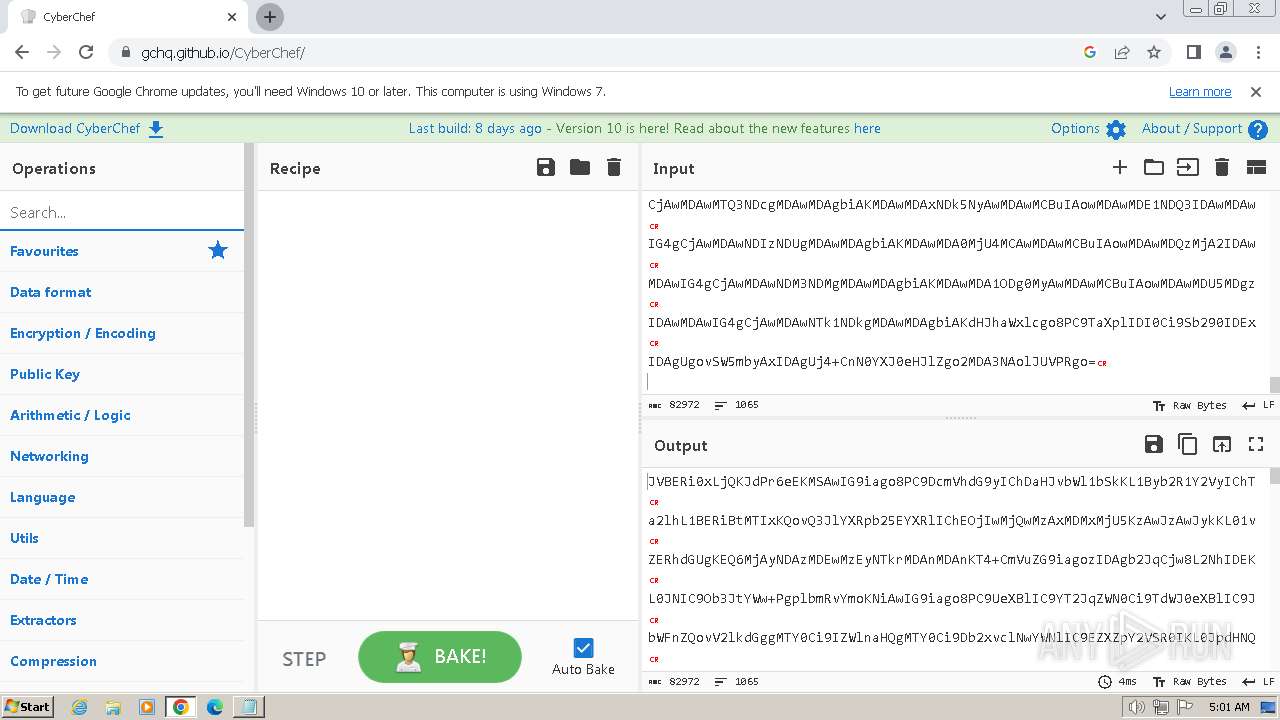Save the current recipe
The image size is (1280, 720).
(546, 167)
